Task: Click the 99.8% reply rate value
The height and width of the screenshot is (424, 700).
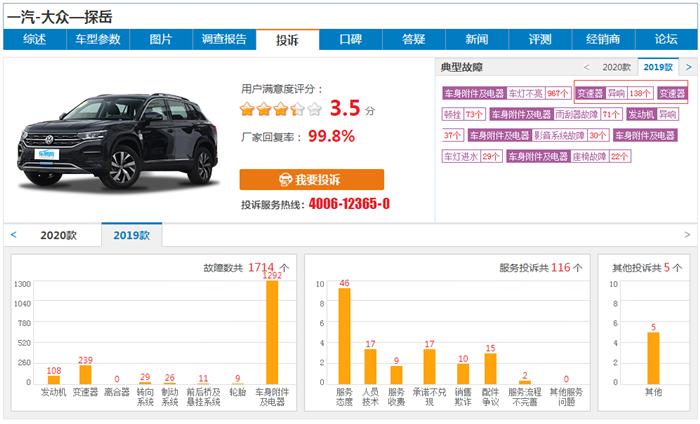Action: coord(331,136)
